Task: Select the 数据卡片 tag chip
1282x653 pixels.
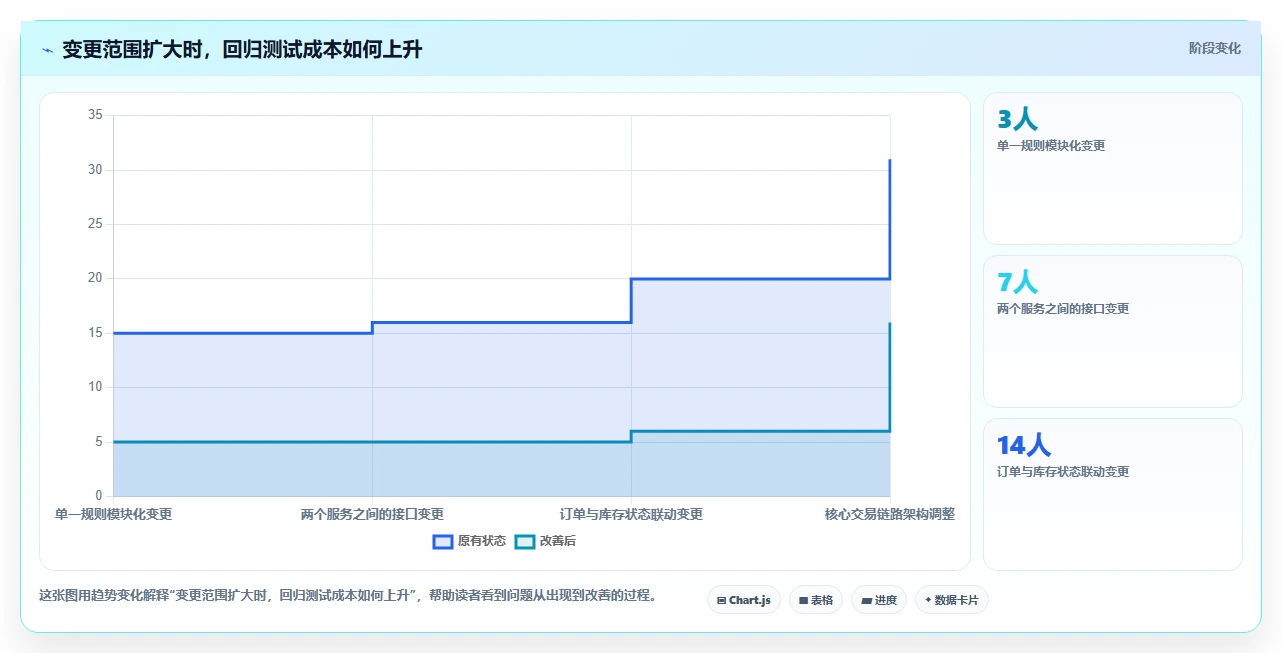Action: point(951,600)
